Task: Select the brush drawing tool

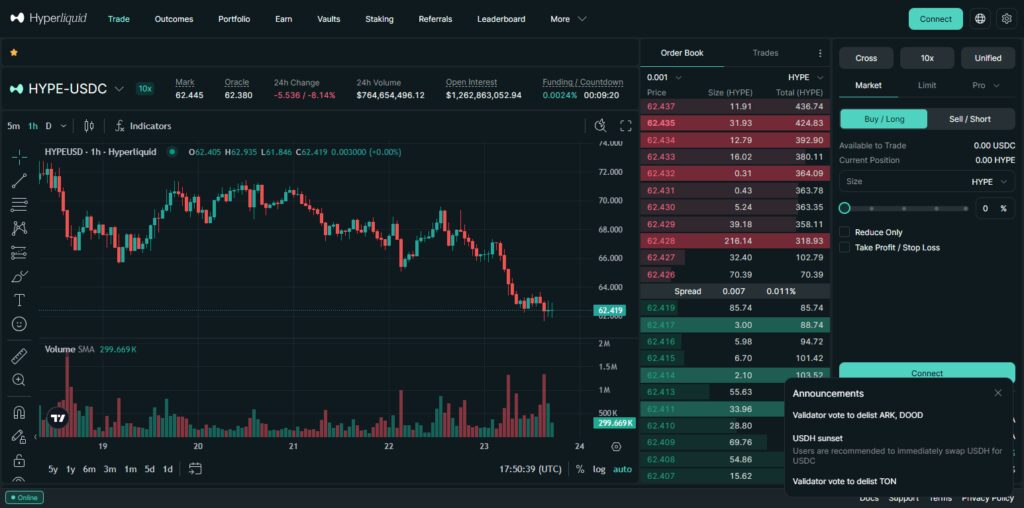Action: (20, 276)
